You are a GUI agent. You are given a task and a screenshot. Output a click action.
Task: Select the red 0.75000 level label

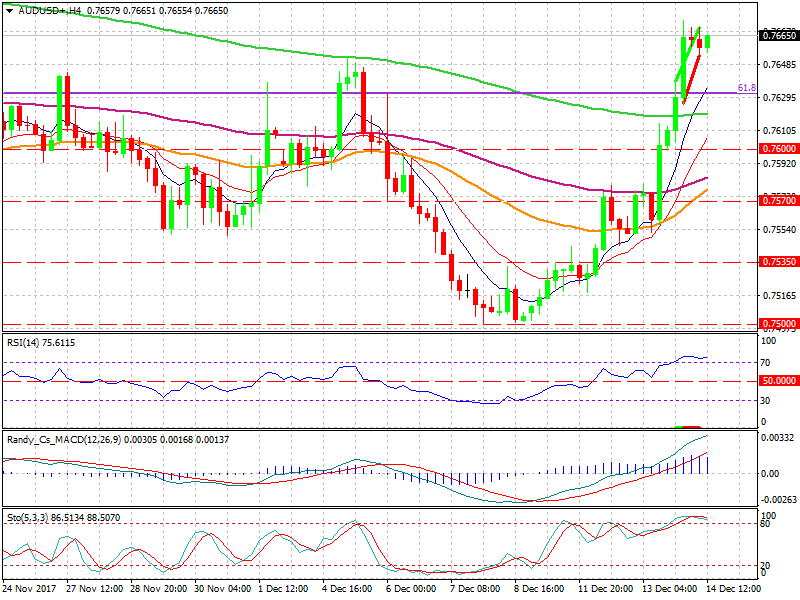(779, 323)
